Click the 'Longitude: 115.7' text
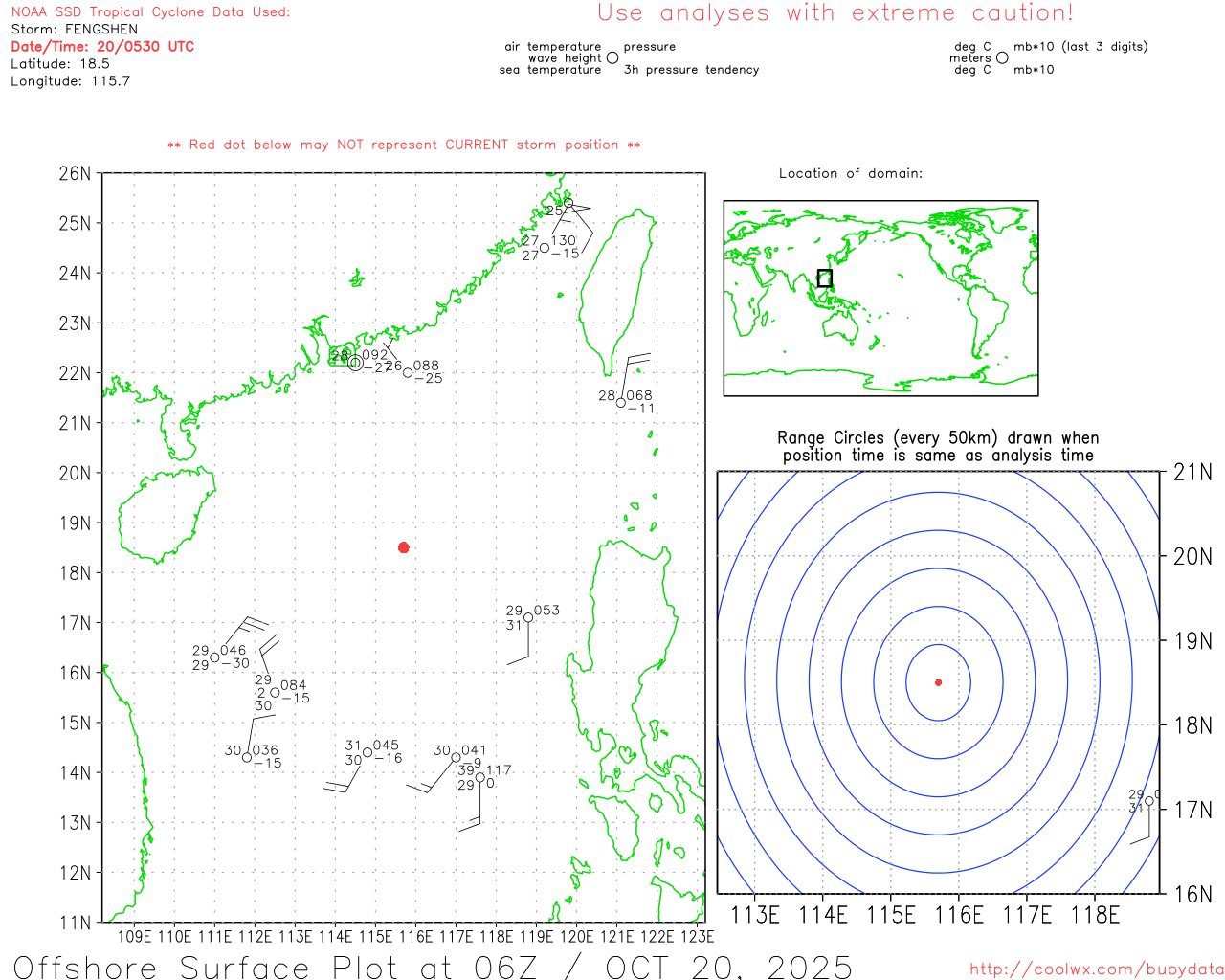Screen dimensions: 1225x980 [x=70, y=80]
